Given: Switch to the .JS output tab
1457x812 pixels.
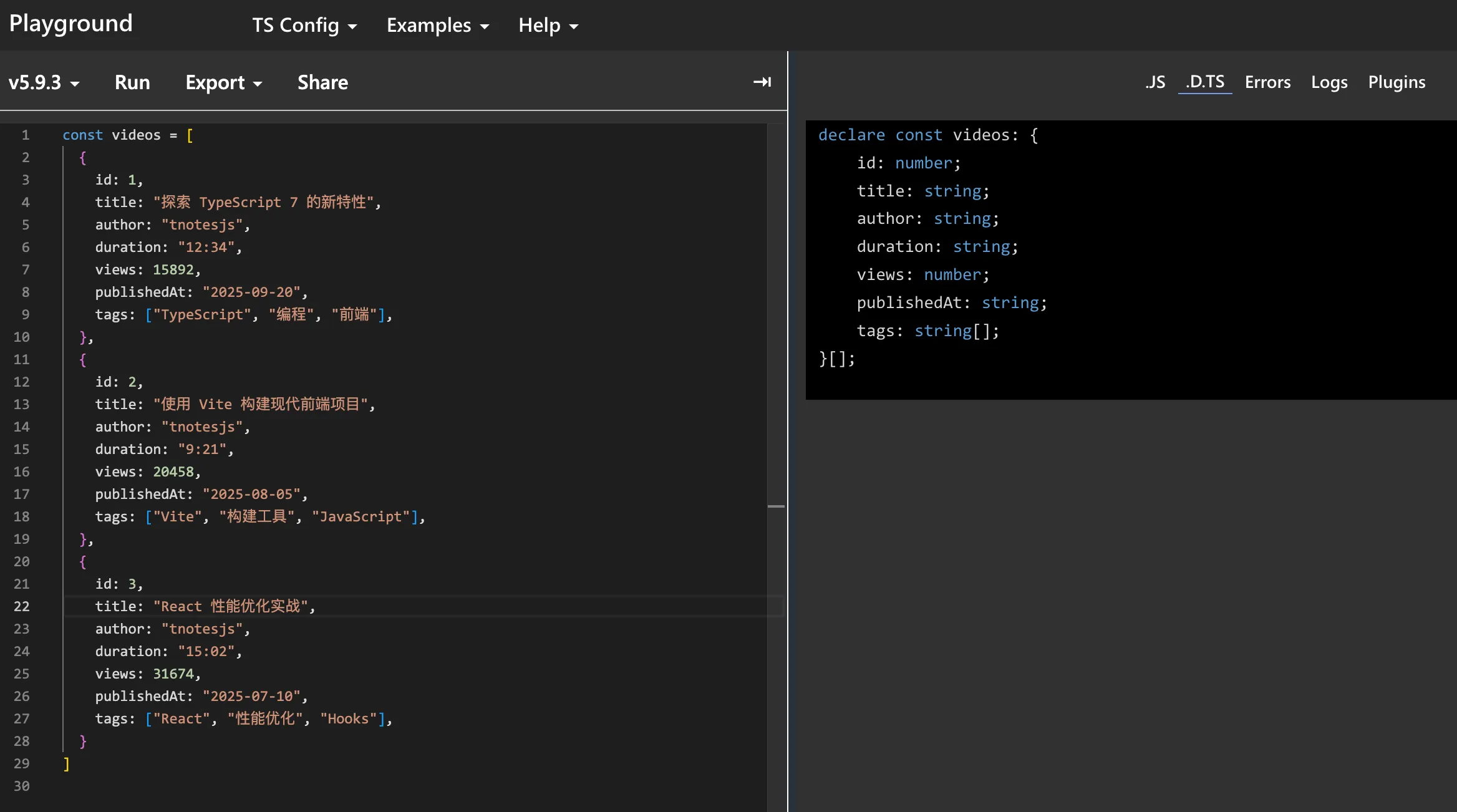Looking at the screenshot, I should 1155,82.
